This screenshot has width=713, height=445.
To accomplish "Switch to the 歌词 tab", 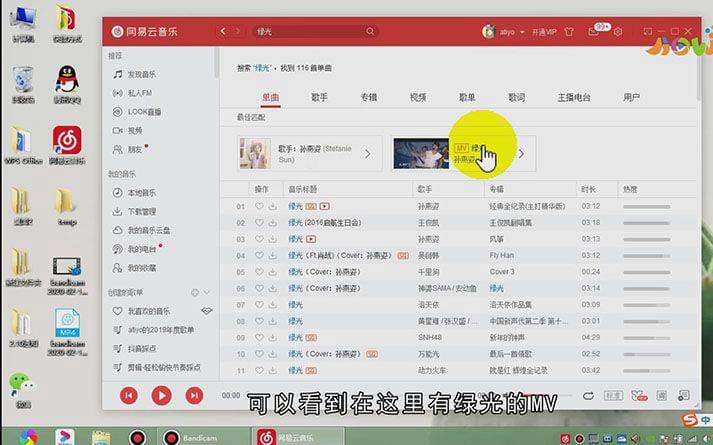I will click(x=517, y=97).
